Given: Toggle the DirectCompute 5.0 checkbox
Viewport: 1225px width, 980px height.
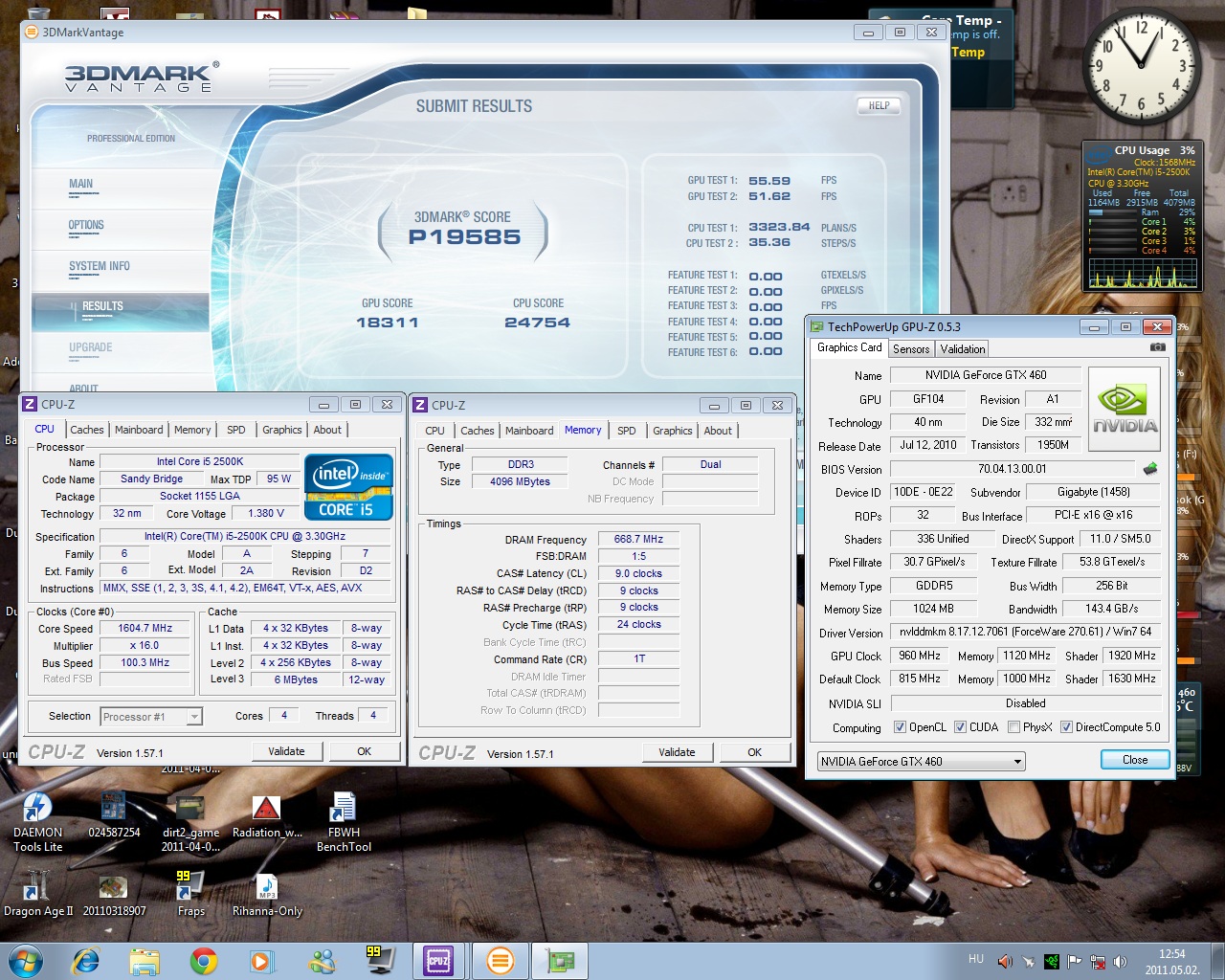Looking at the screenshot, I should (x=1066, y=727).
